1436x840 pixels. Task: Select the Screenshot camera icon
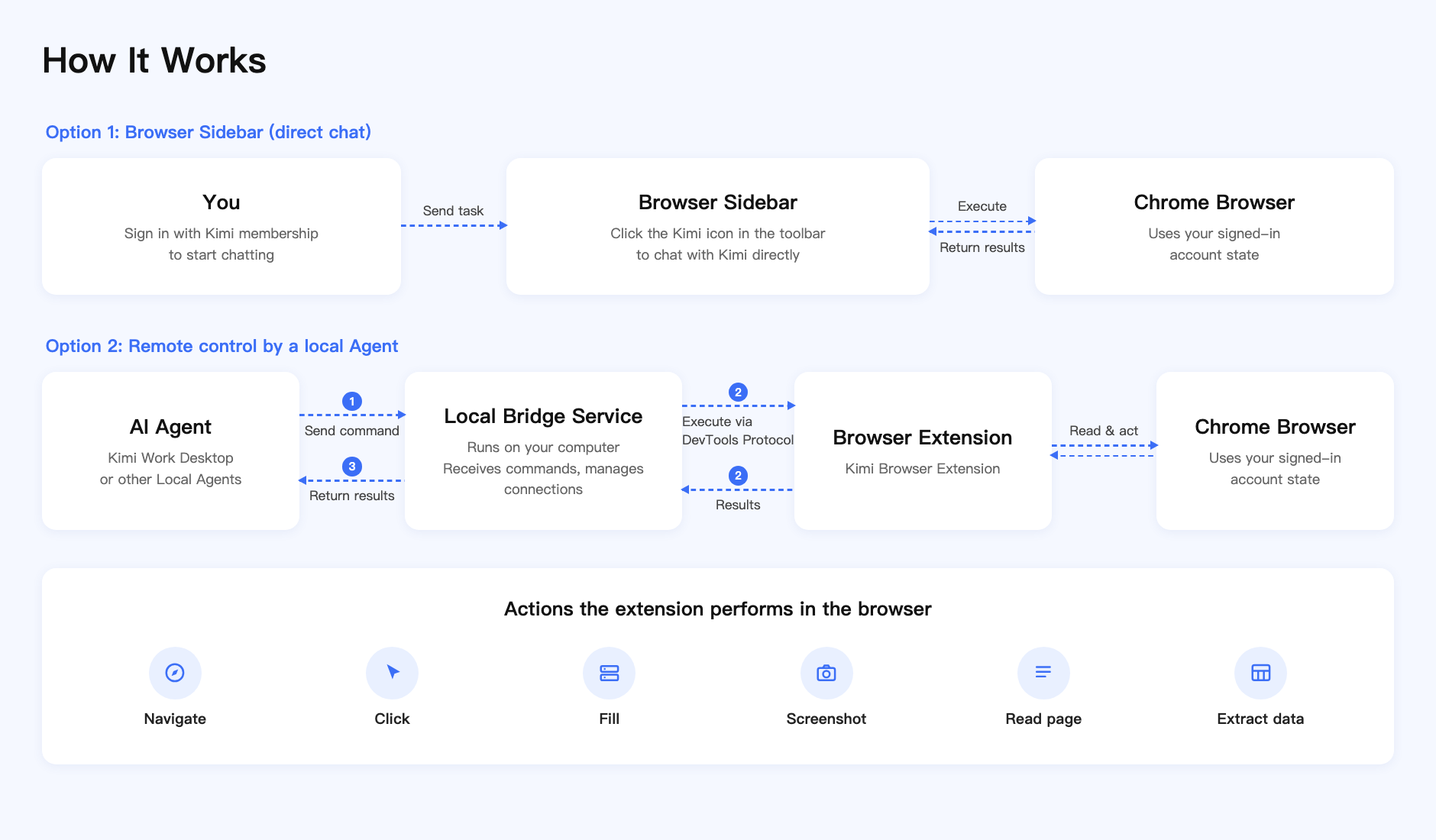point(826,673)
